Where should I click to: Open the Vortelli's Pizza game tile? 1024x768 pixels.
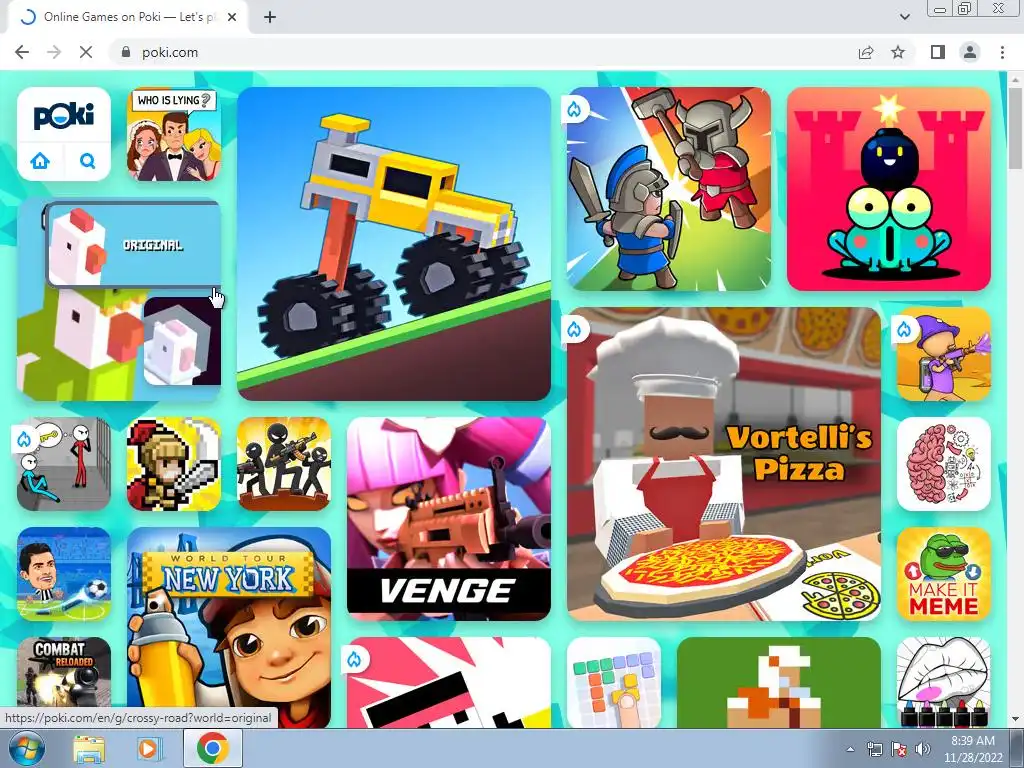pos(724,464)
